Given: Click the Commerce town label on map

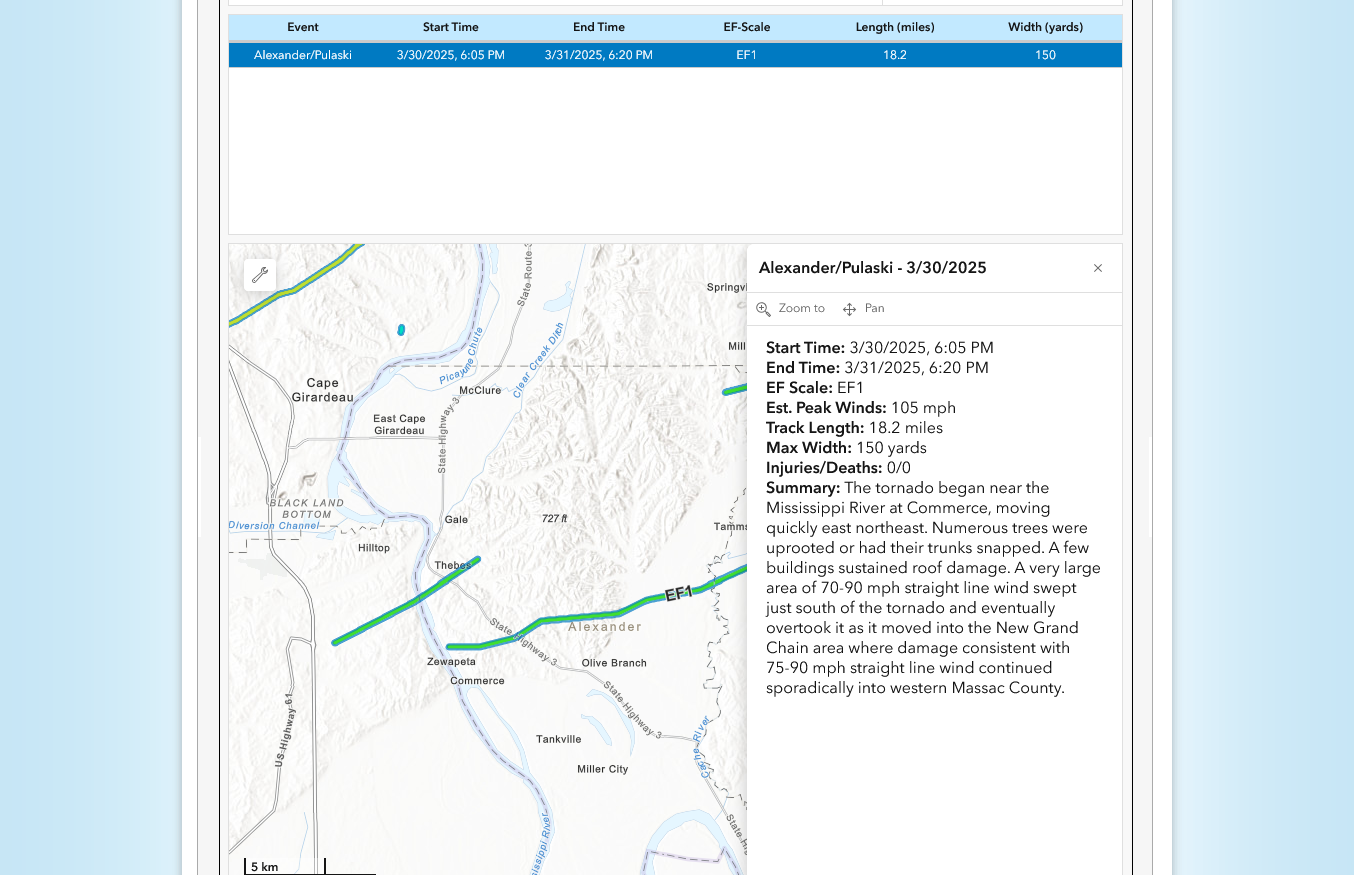Looking at the screenshot, I should click(477, 681).
